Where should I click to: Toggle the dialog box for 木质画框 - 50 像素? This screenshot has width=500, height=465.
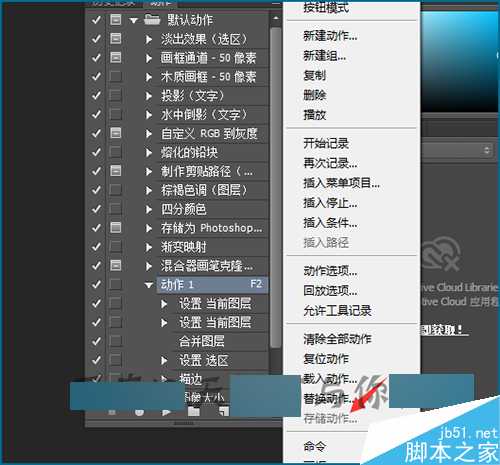click(x=115, y=77)
